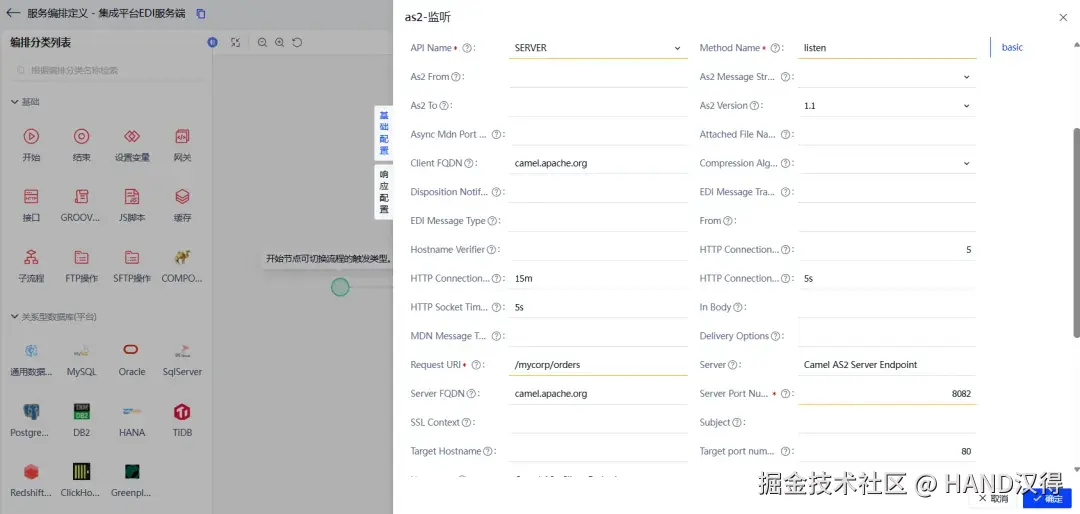Click the help icon beside SSL Context
This screenshot has width=1080, height=514.
click(x=466, y=422)
